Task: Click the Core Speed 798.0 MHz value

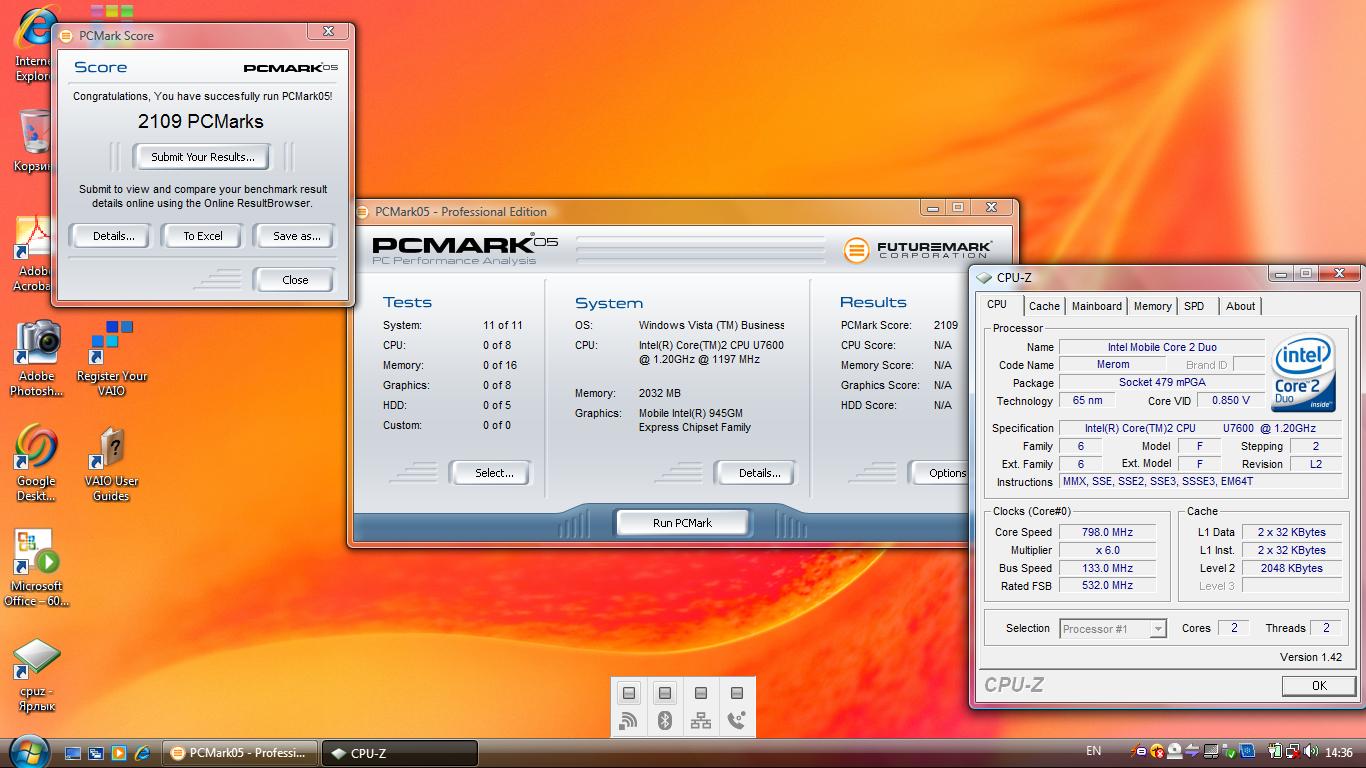Action: (1107, 532)
